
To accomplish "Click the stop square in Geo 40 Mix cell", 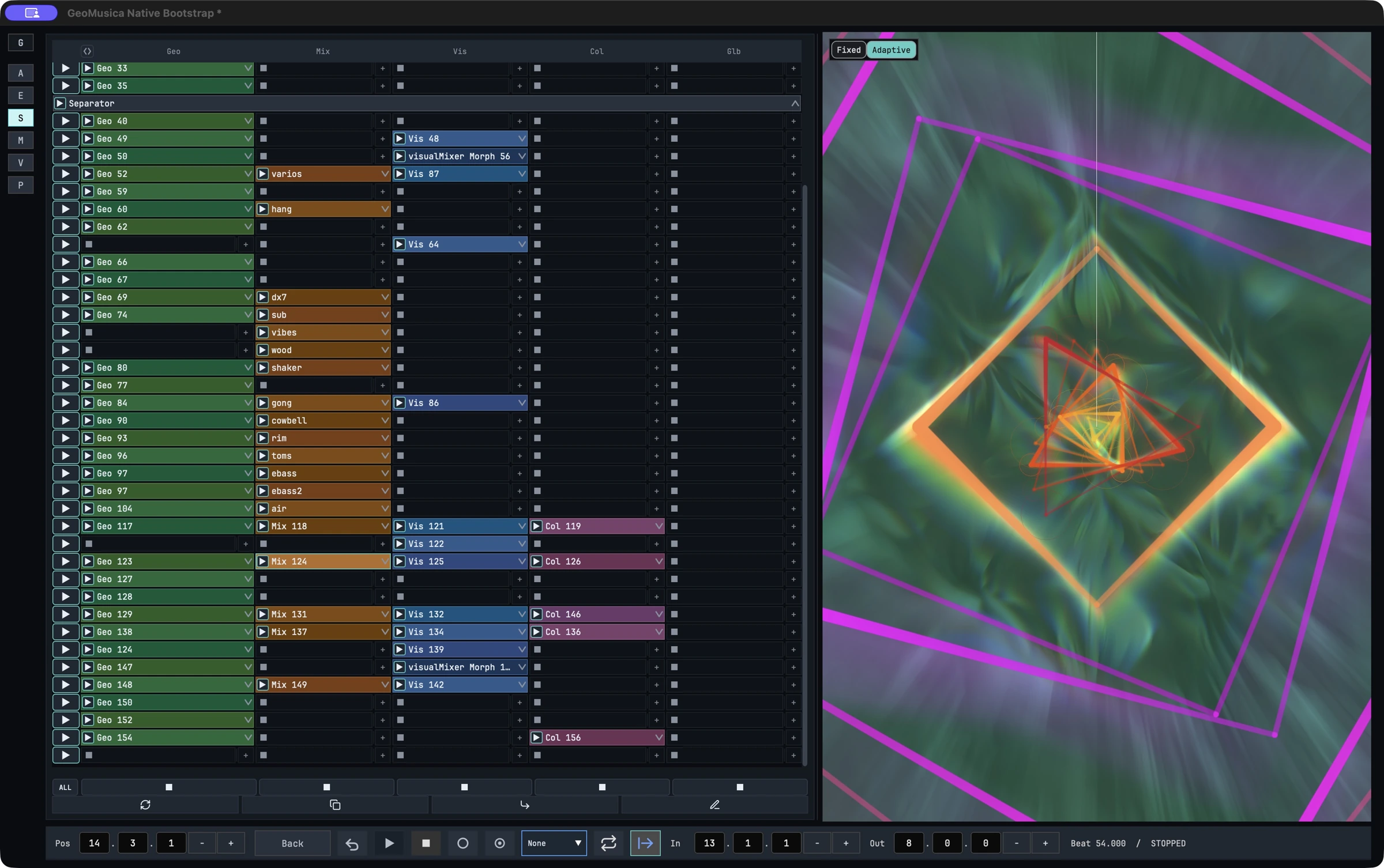I will tap(264, 121).
